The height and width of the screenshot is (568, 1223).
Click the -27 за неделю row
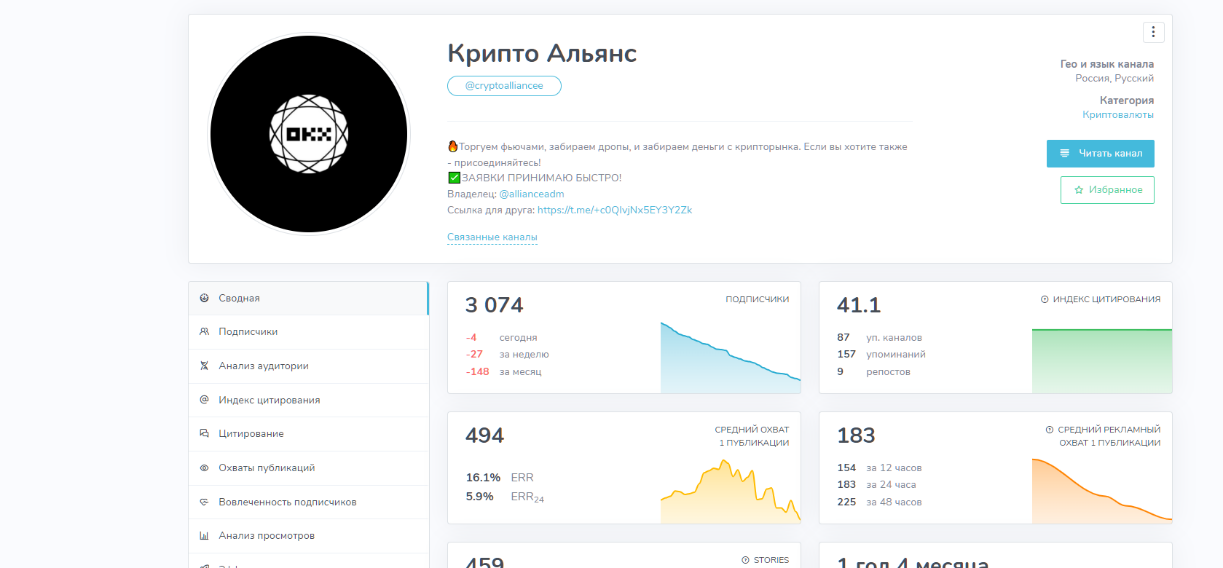click(507, 354)
